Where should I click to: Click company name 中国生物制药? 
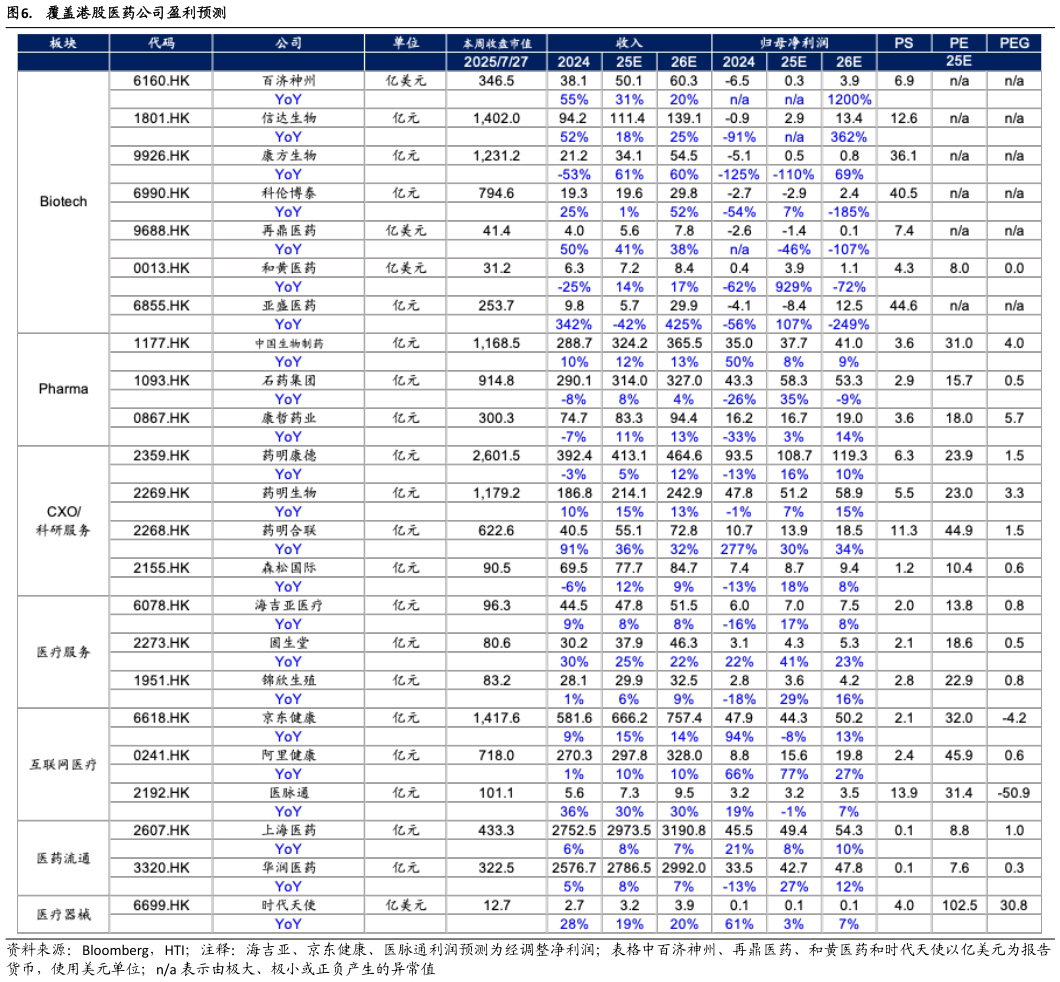point(289,343)
